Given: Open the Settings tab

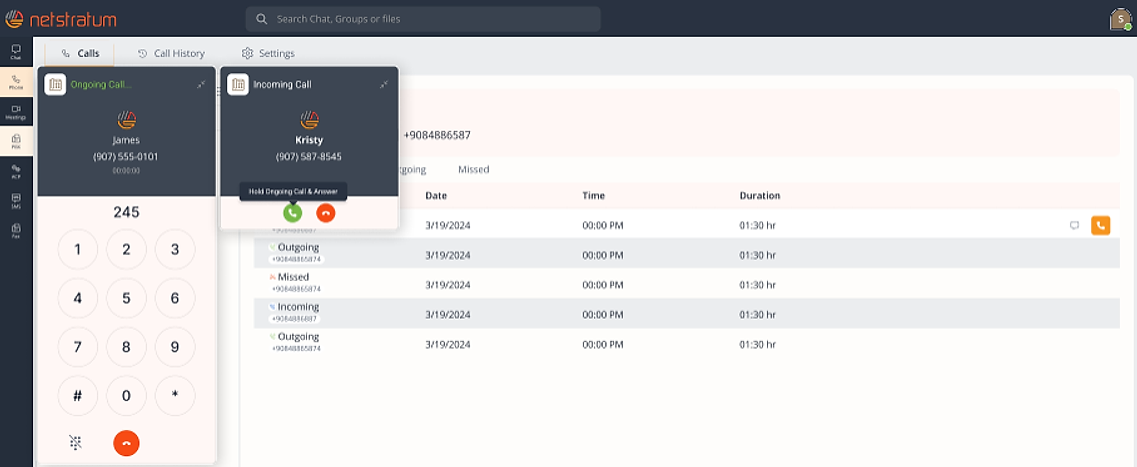Looking at the screenshot, I should 268,54.
